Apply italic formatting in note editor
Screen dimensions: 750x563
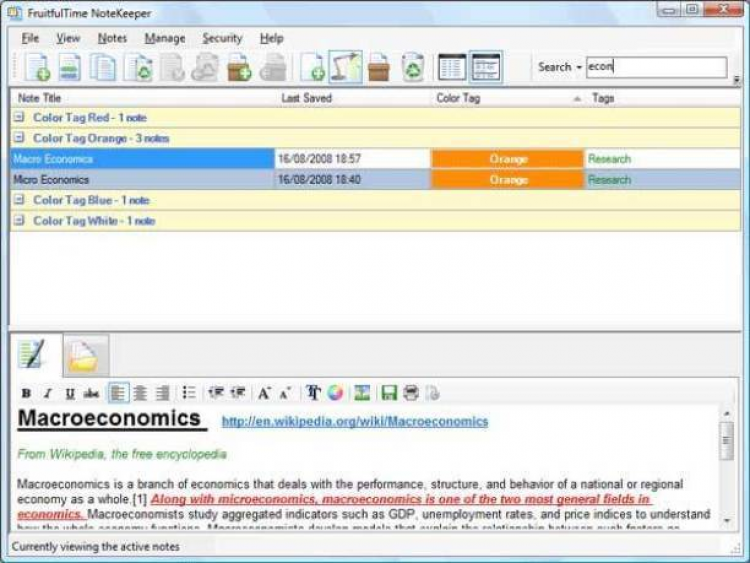coord(47,393)
